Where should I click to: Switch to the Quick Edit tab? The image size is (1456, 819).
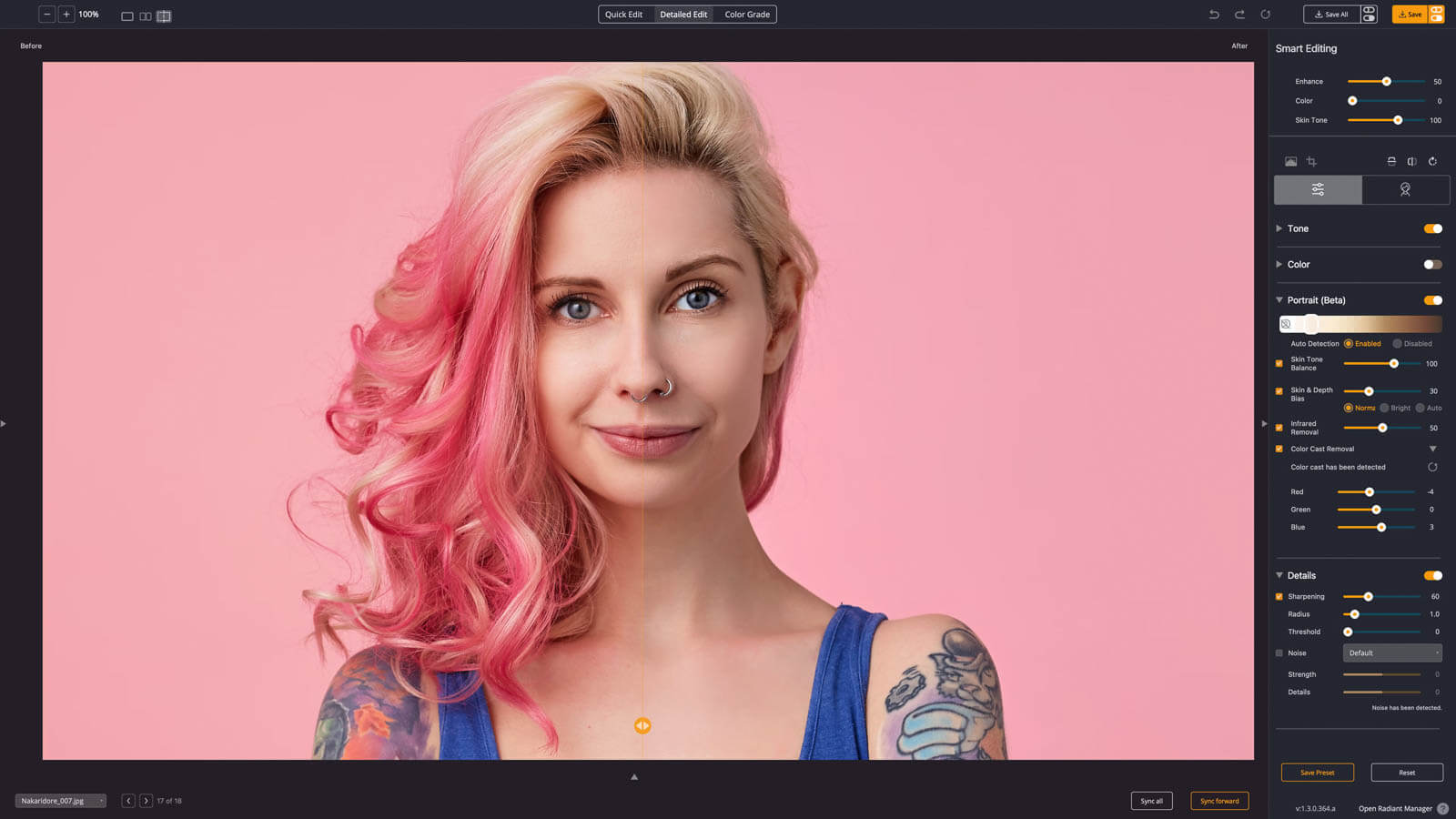point(623,15)
